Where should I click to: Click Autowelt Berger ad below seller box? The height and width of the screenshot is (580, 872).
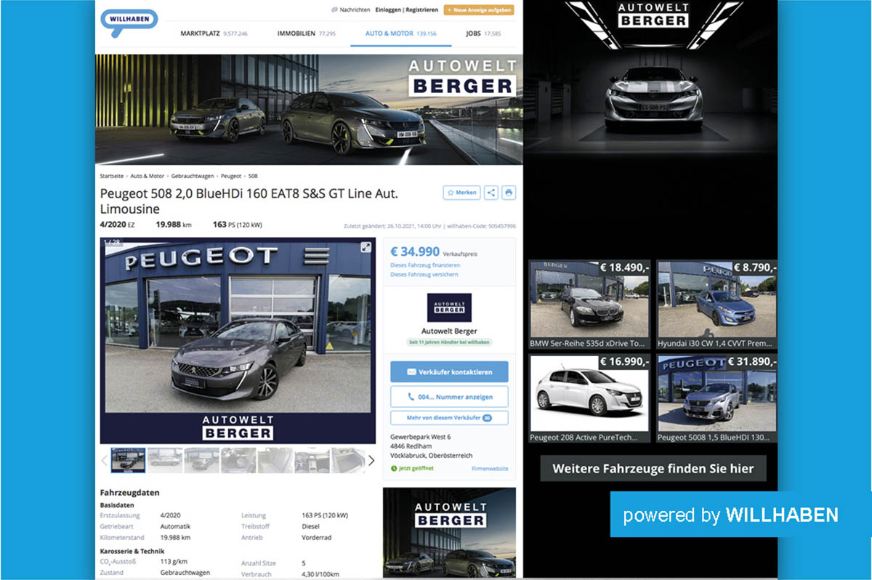pos(449,532)
